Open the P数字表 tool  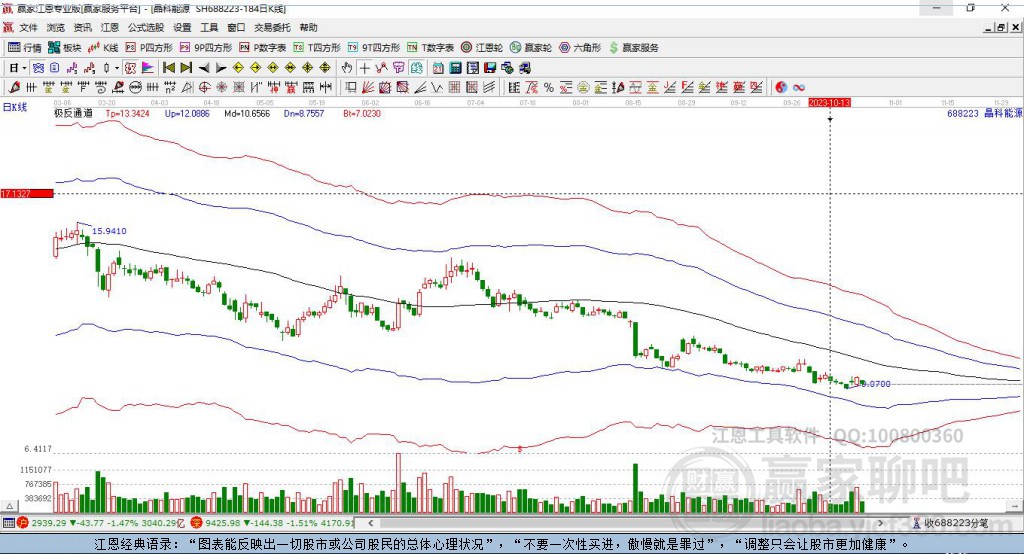pyautogui.click(x=263, y=48)
